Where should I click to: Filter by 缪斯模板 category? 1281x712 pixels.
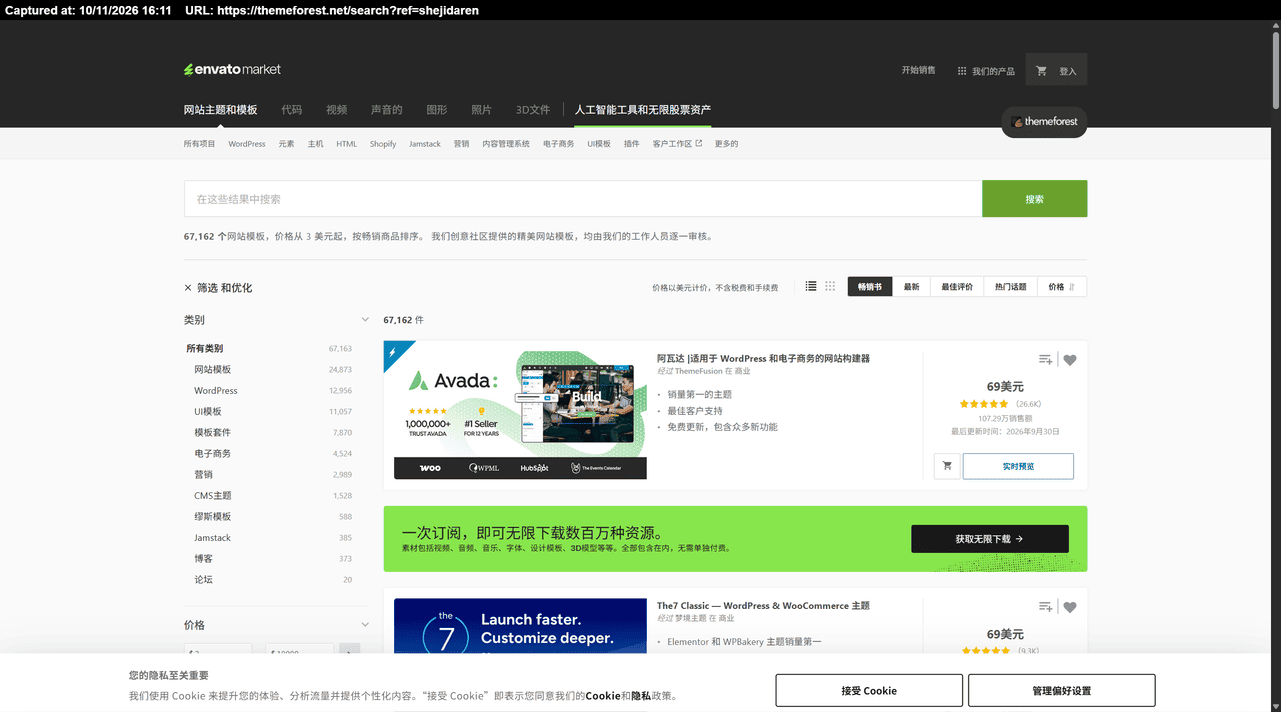pyautogui.click(x=212, y=517)
